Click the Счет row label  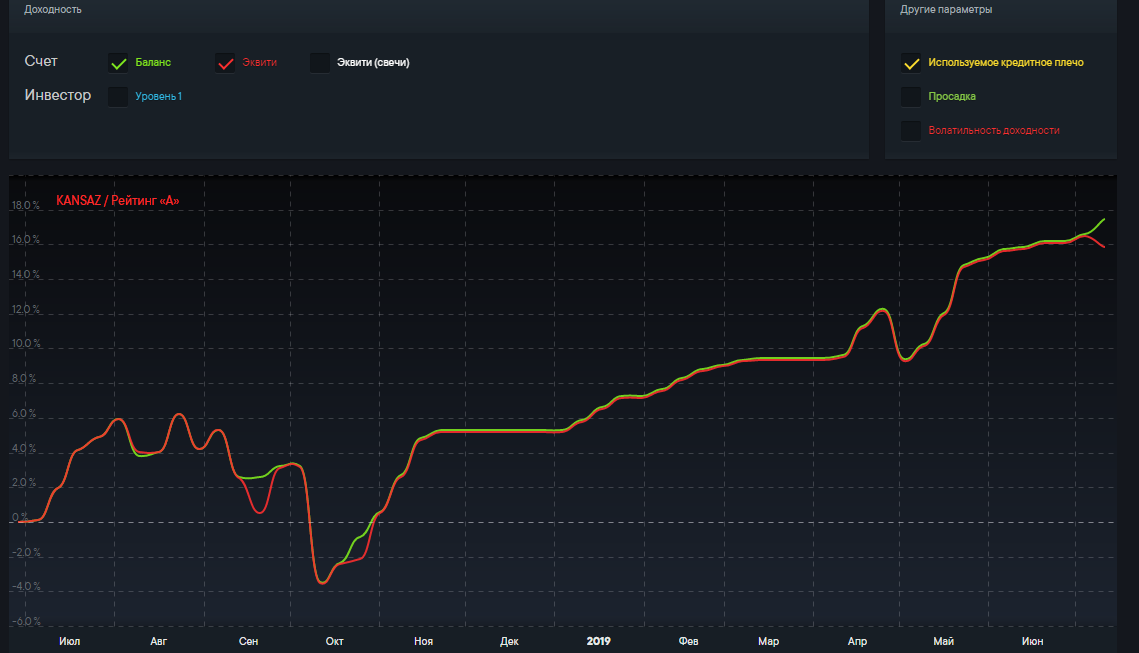41,62
